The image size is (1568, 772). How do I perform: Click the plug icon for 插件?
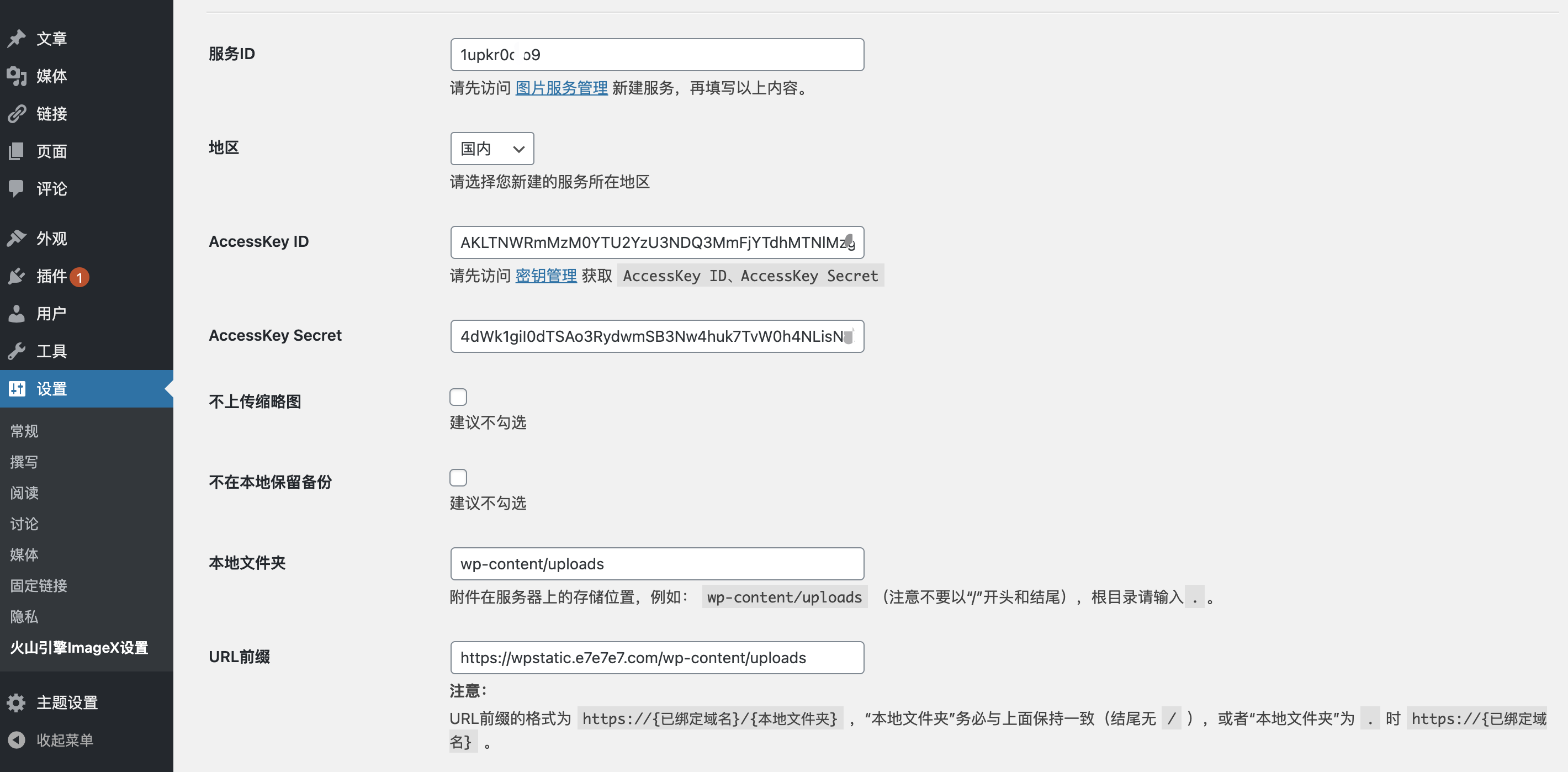(17, 276)
